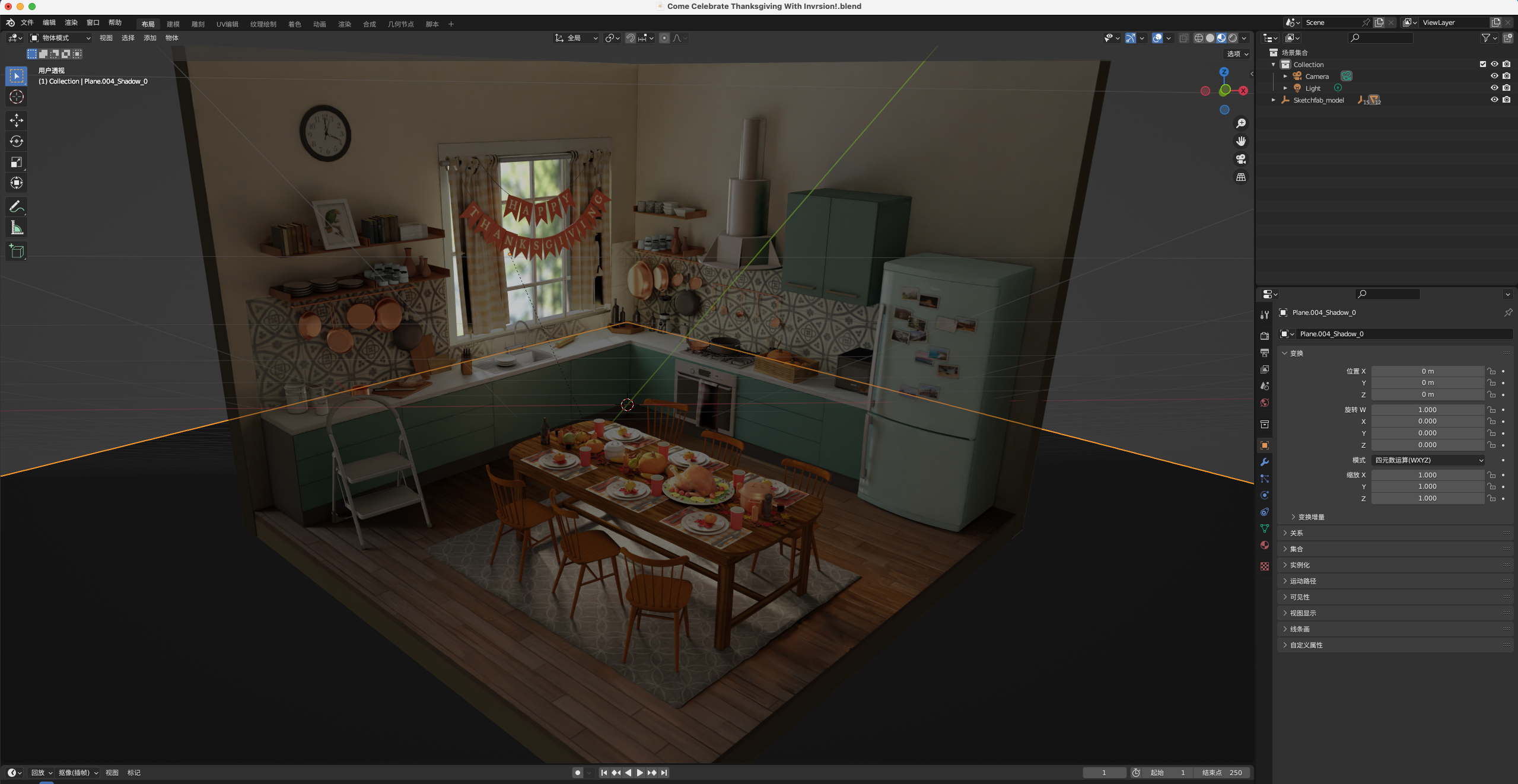Viewport: 1518px width, 784px height.
Task: Lock Scale Z padlock
Action: (1491, 498)
